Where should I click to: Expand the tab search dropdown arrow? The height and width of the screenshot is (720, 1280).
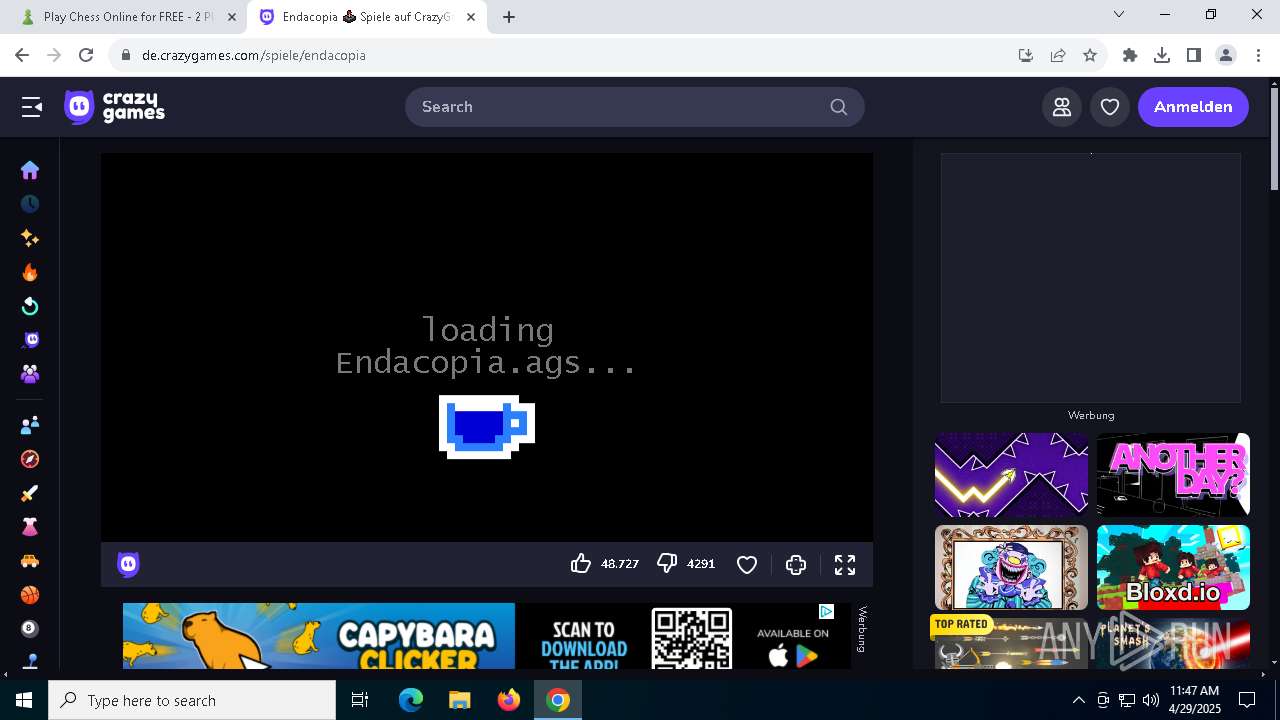point(1119,15)
